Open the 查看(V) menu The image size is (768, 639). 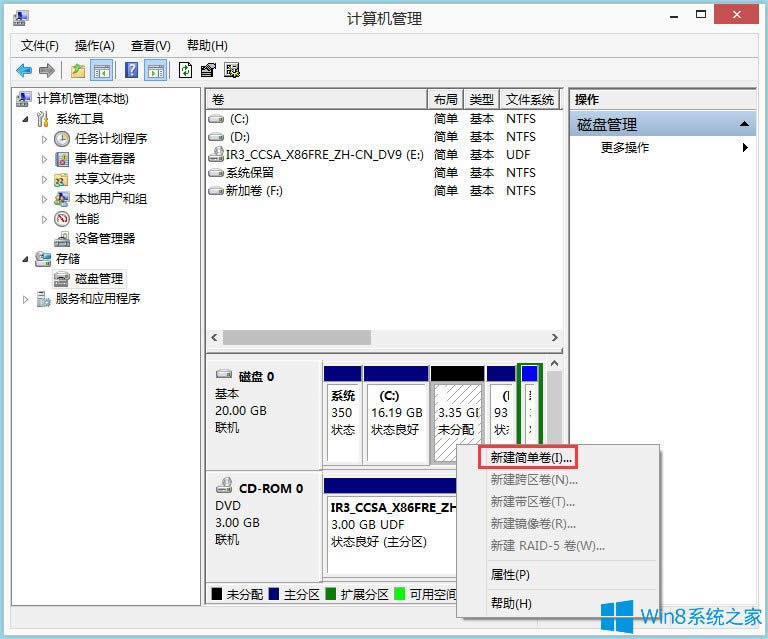(150, 46)
